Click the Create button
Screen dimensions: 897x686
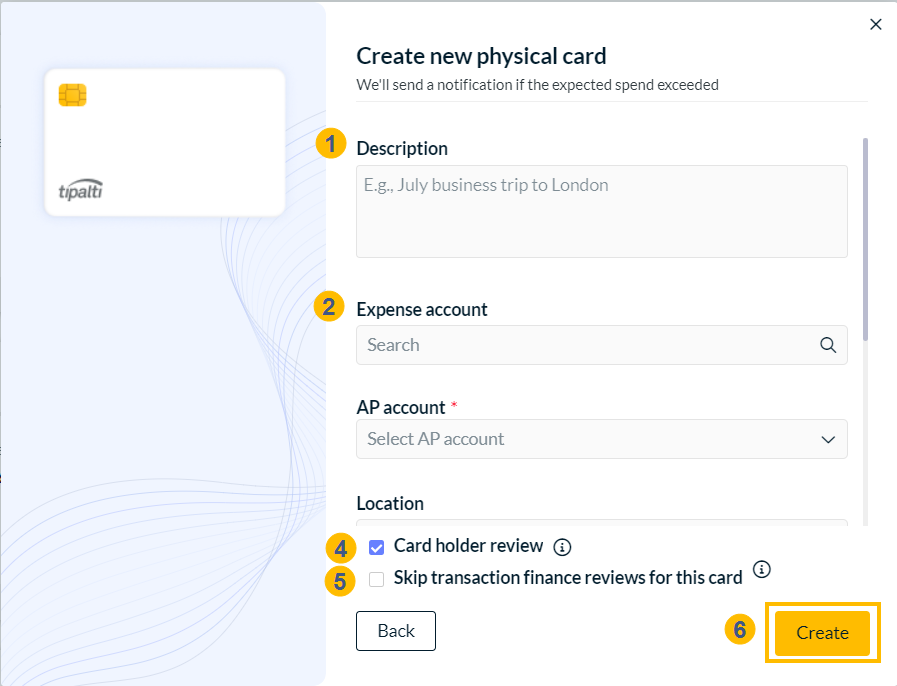tap(822, 633)
